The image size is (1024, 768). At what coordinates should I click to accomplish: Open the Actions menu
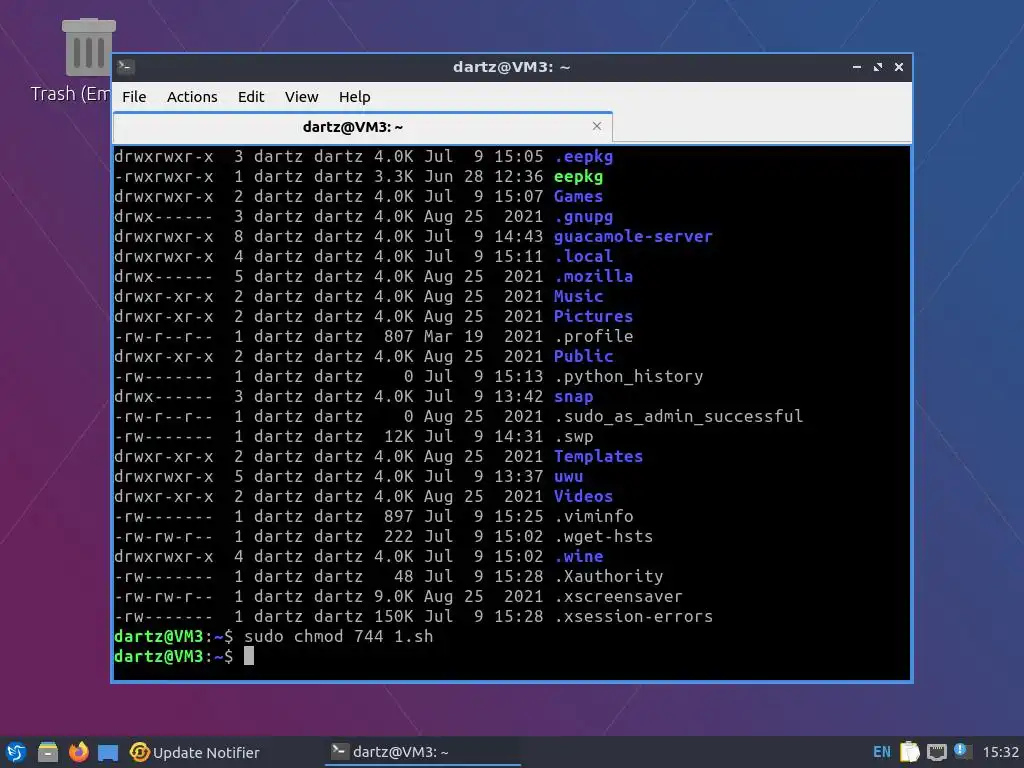coord(192,97)
